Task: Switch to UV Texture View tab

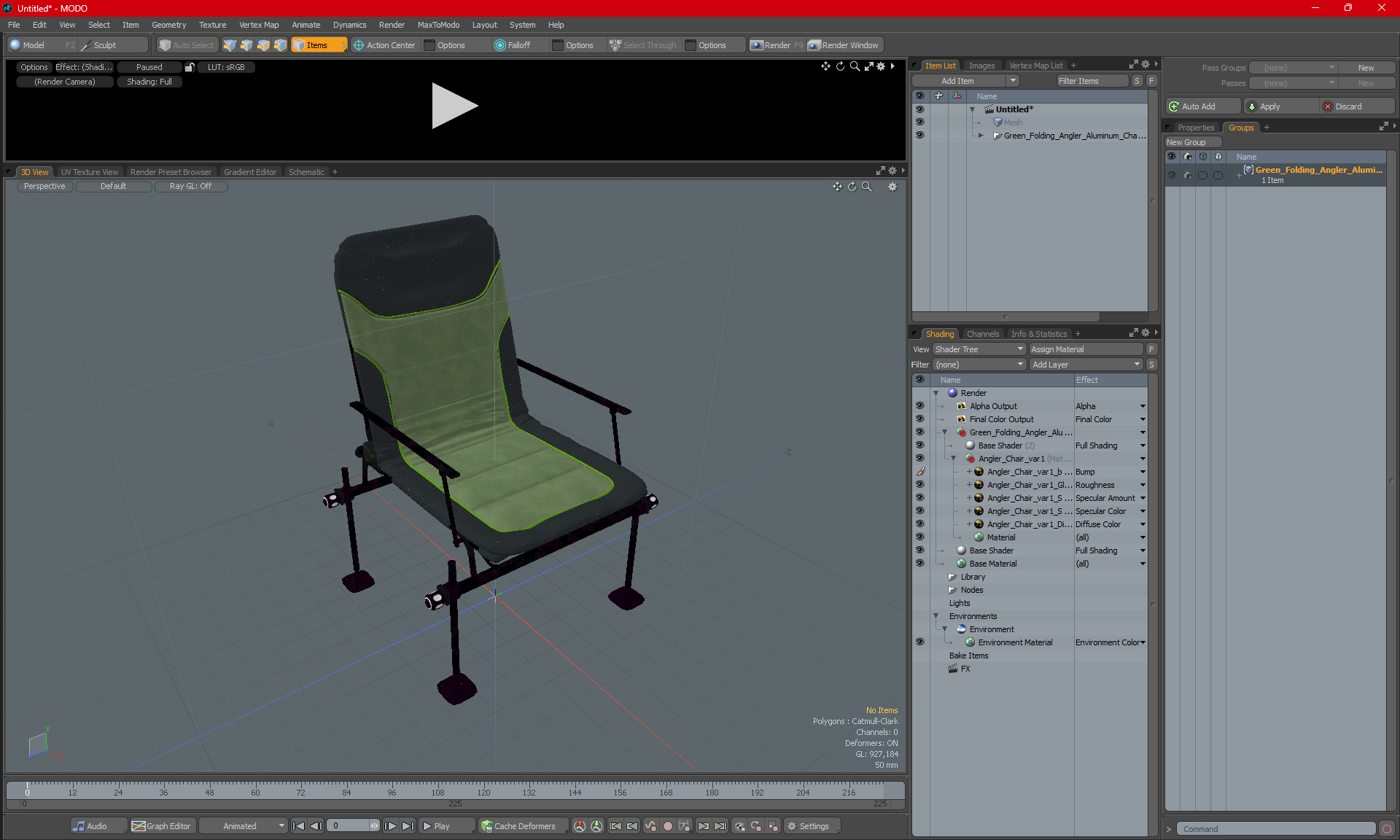Action: (x=90, y=172)
